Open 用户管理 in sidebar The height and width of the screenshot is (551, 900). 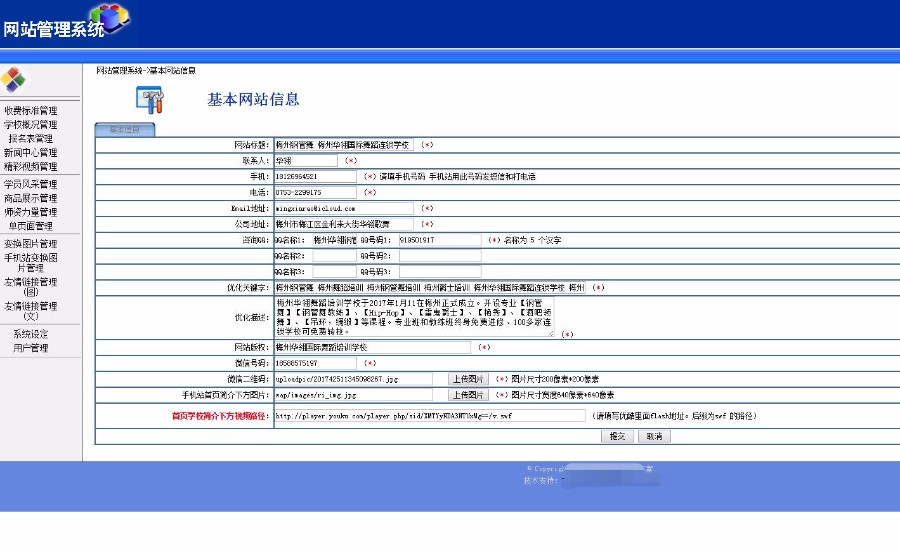[30, 348]
